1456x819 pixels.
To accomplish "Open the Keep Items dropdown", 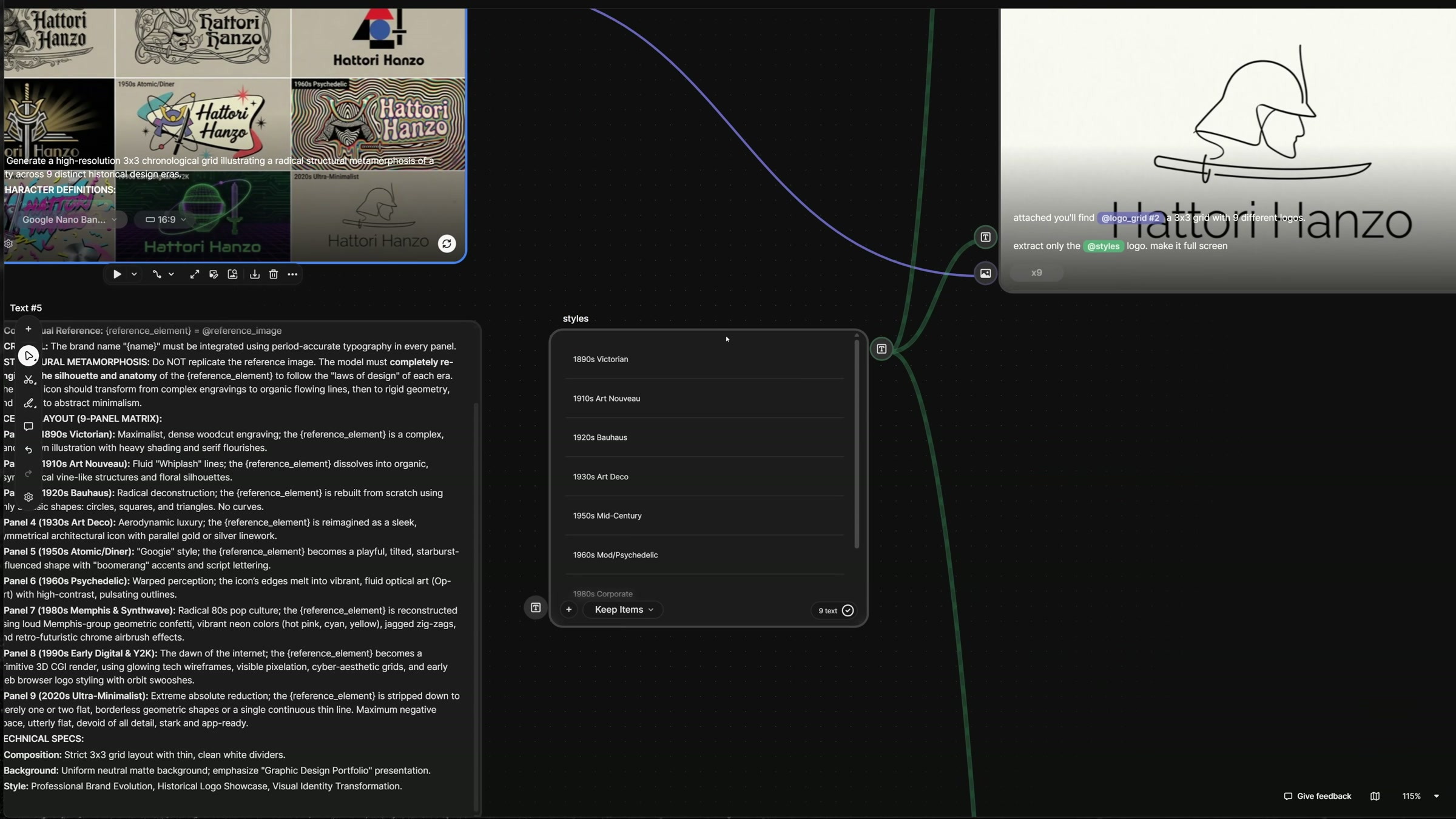I will tap(623, 610).
